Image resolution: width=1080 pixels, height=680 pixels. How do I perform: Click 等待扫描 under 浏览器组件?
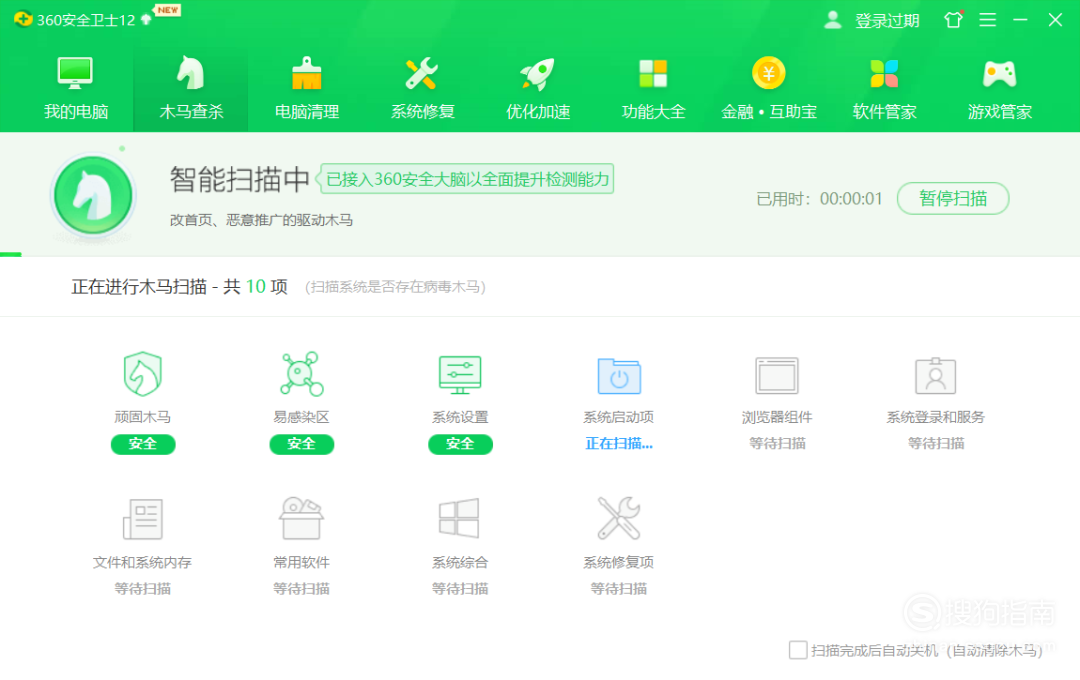[777, 444]
